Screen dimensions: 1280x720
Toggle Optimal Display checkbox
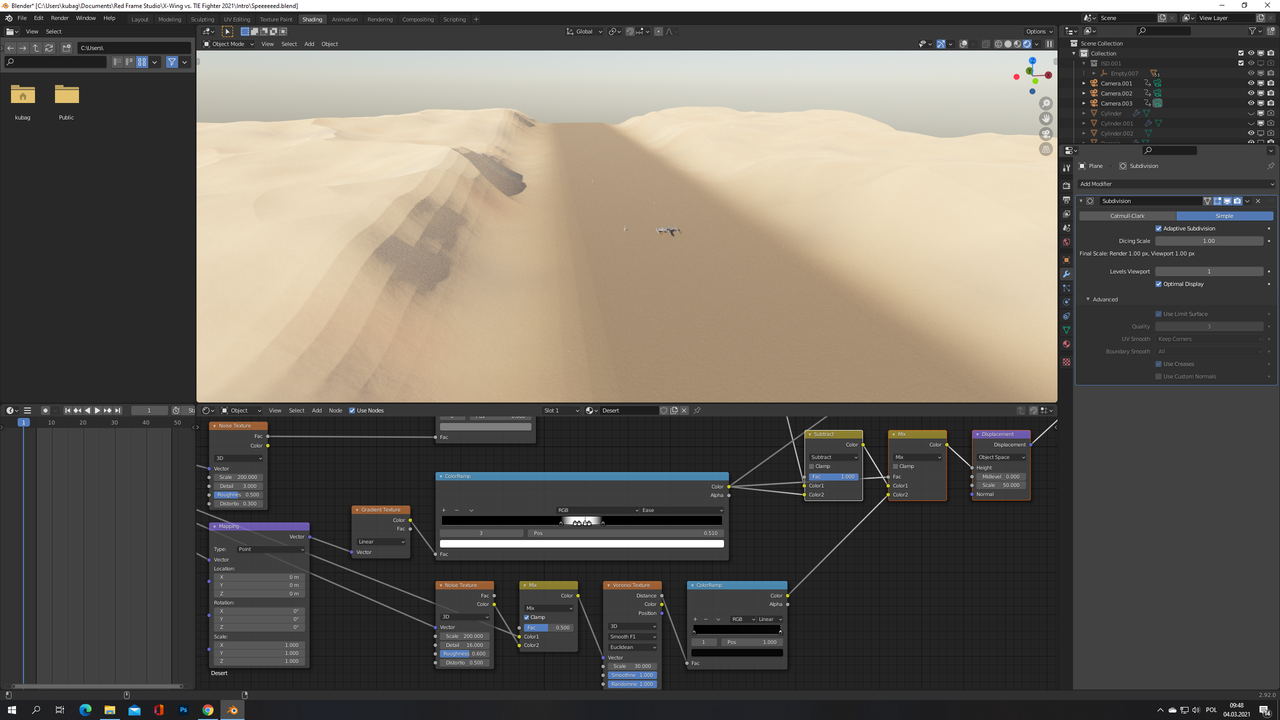(x=1159, y=284)
